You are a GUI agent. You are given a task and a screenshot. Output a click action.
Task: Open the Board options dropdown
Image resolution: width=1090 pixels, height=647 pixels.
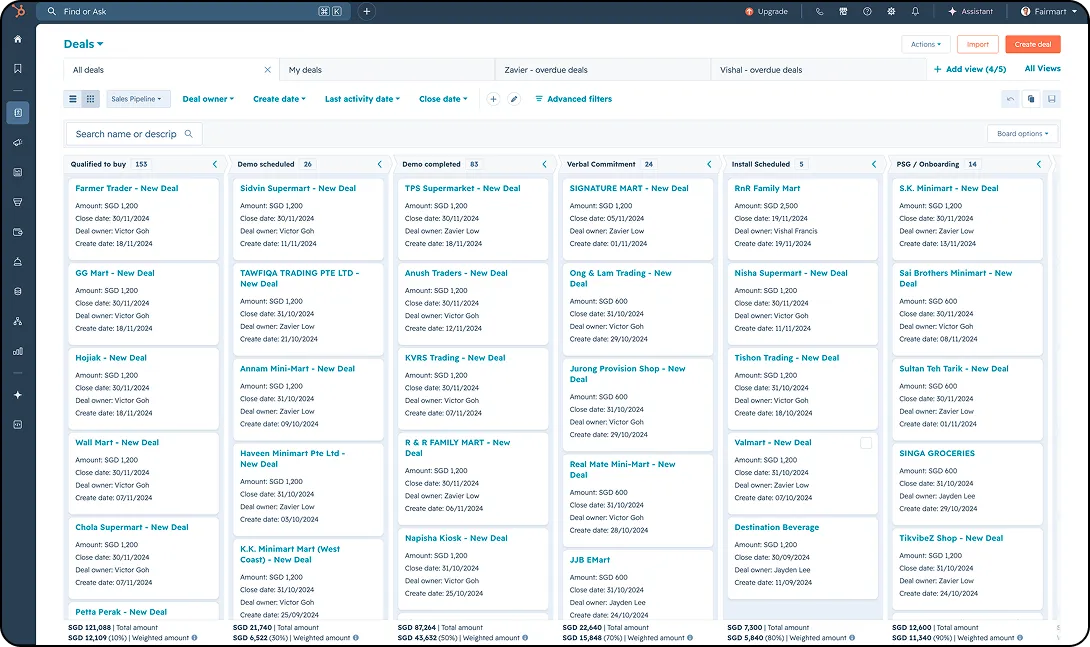pos(1022,133)
